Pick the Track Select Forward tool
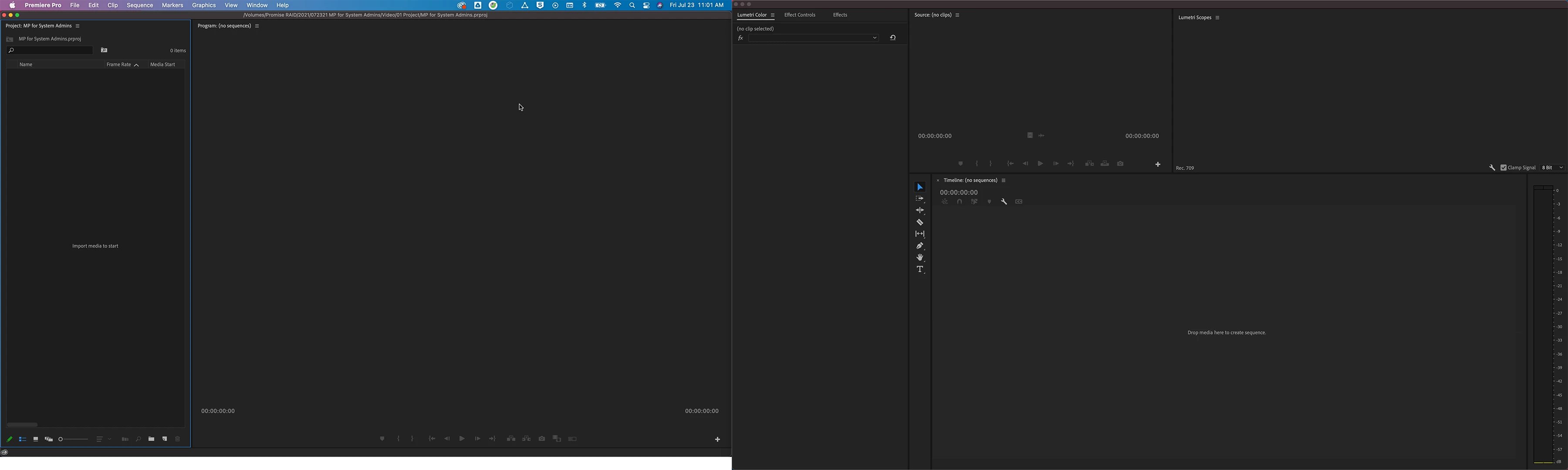 coord(920,199)
